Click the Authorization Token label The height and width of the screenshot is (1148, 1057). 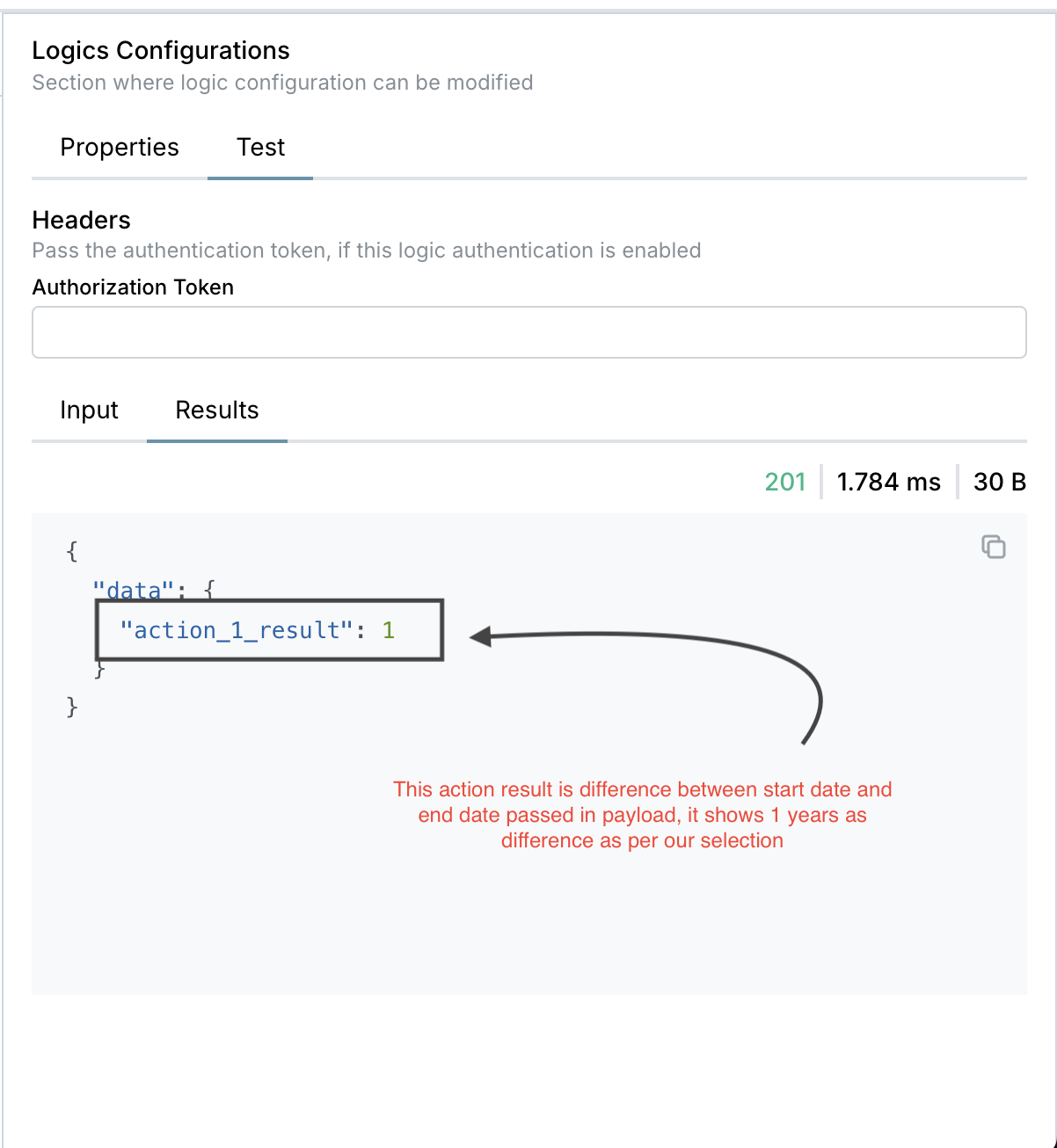[x=133, y=287]
